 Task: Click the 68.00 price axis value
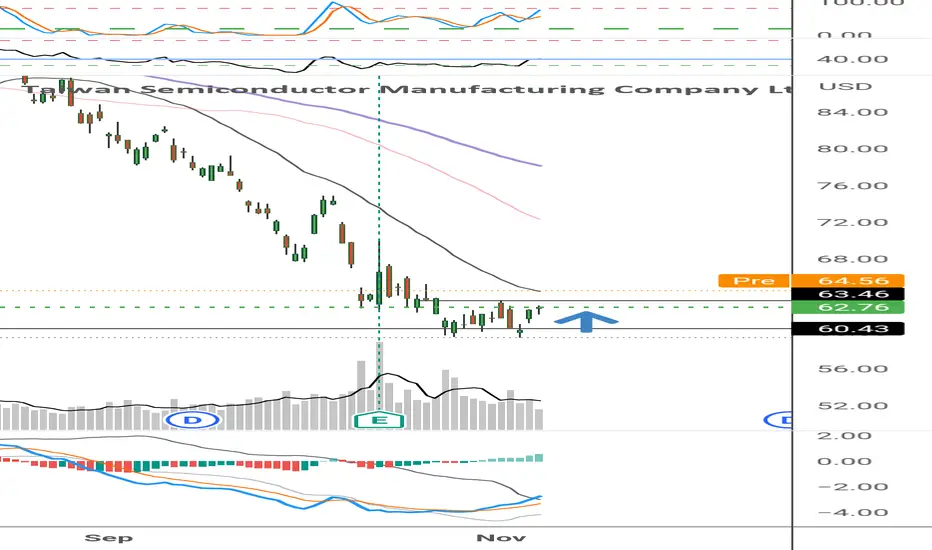tap(852, 259)
